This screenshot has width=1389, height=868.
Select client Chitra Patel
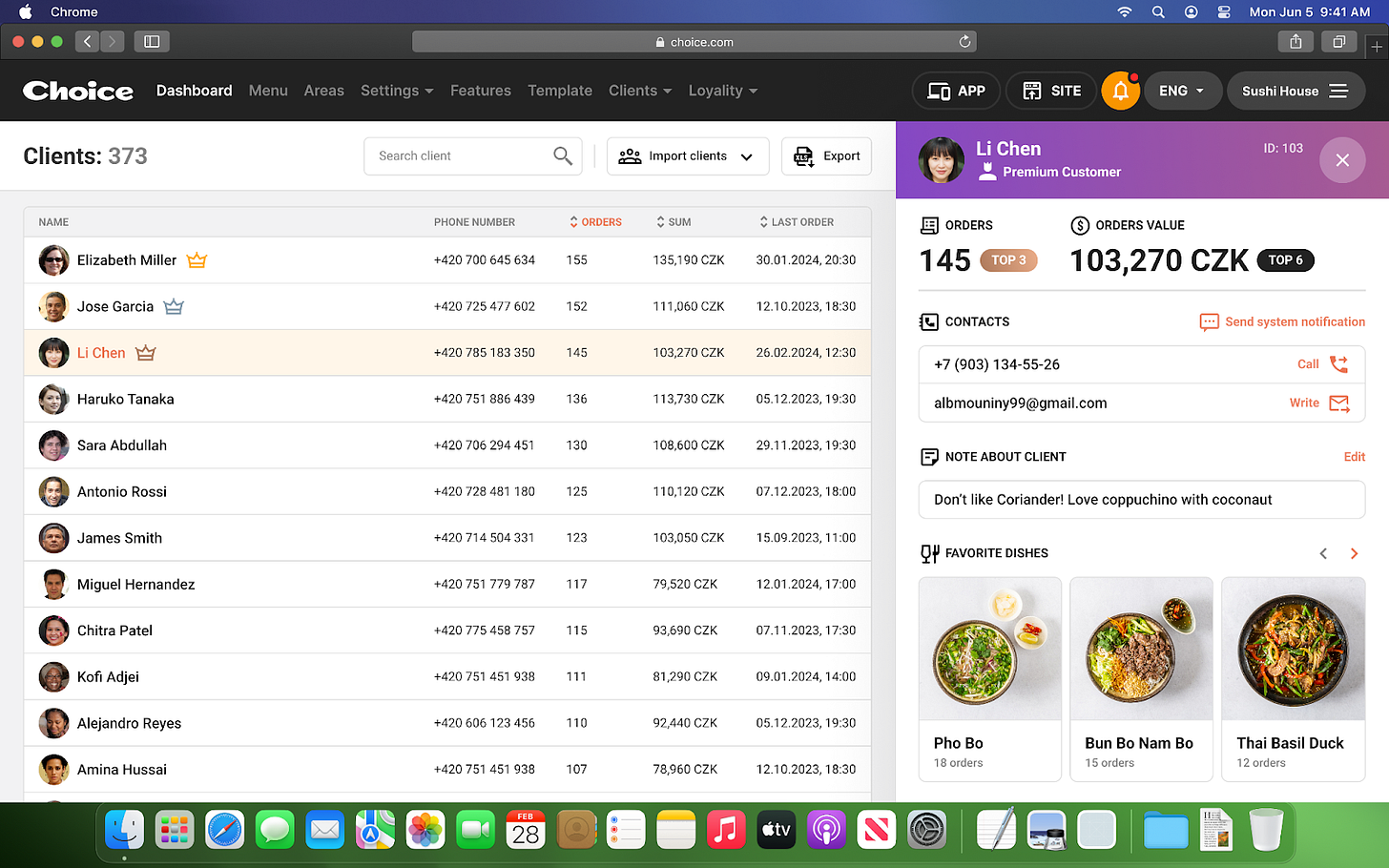click(x=447, y=630)
